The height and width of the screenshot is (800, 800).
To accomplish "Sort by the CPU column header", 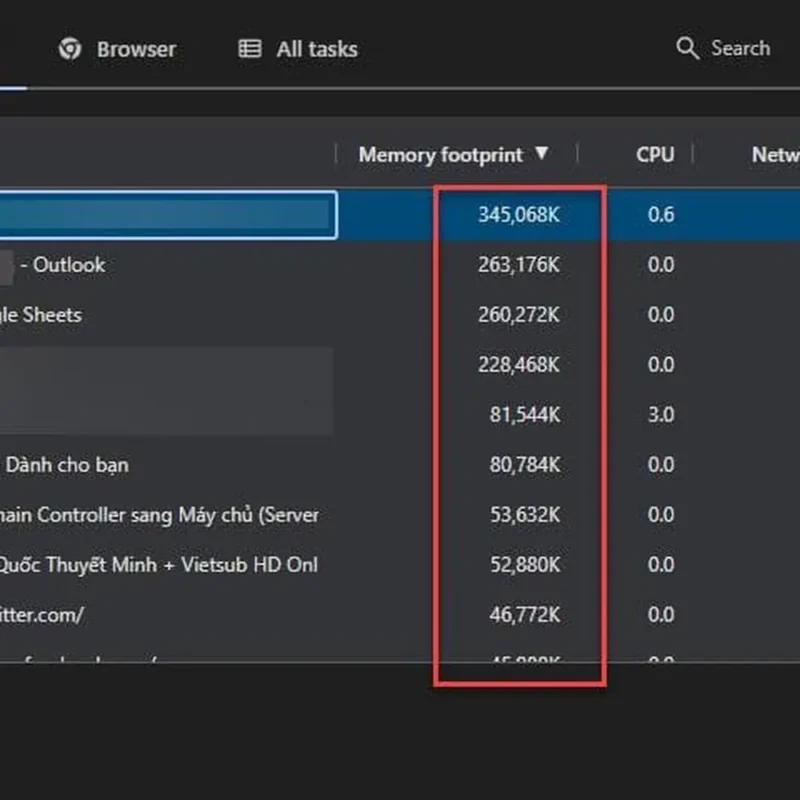I will pyautogui.click(x=655, y=154).
